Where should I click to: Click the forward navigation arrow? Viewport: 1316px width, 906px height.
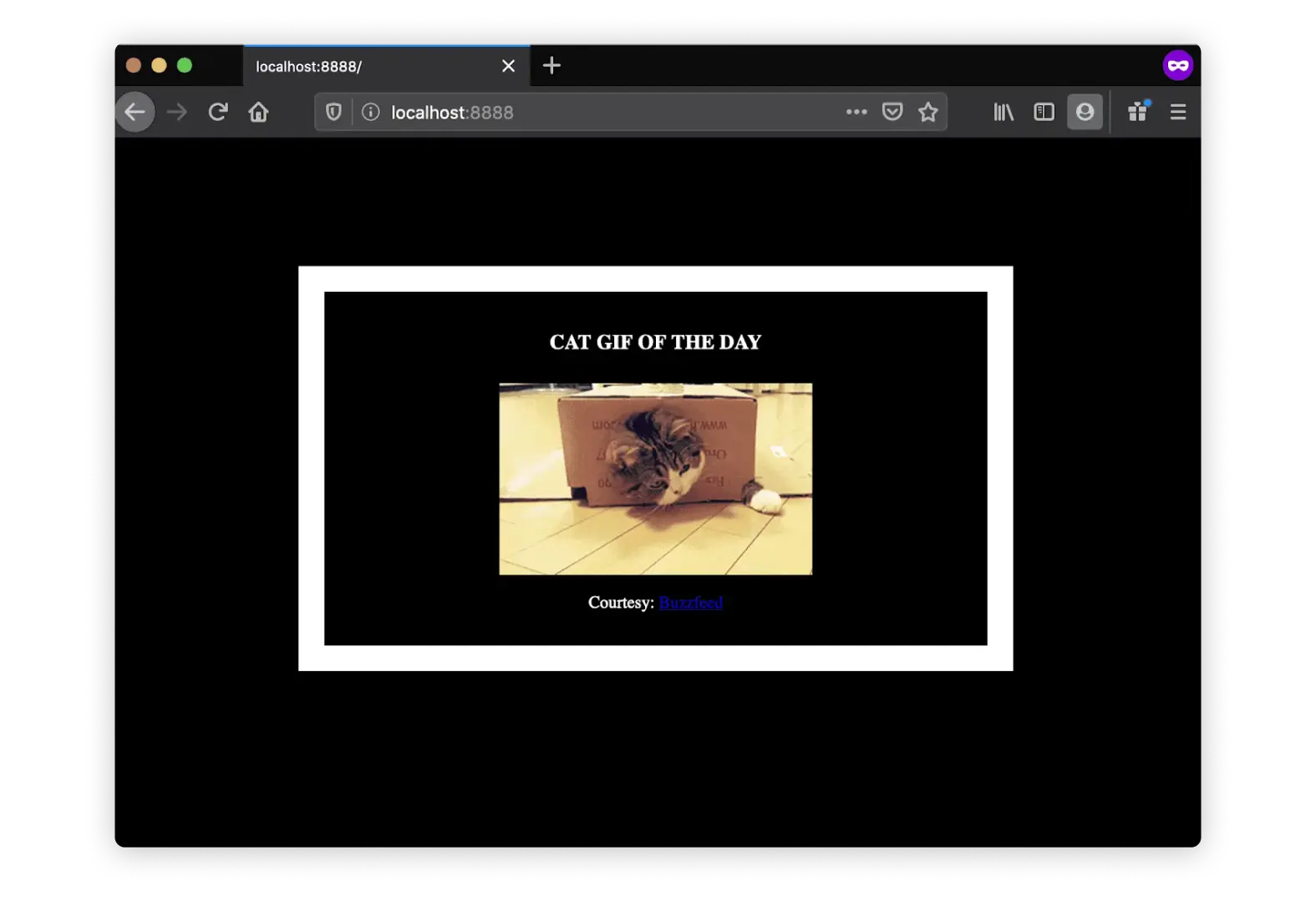tap(177, 112)
